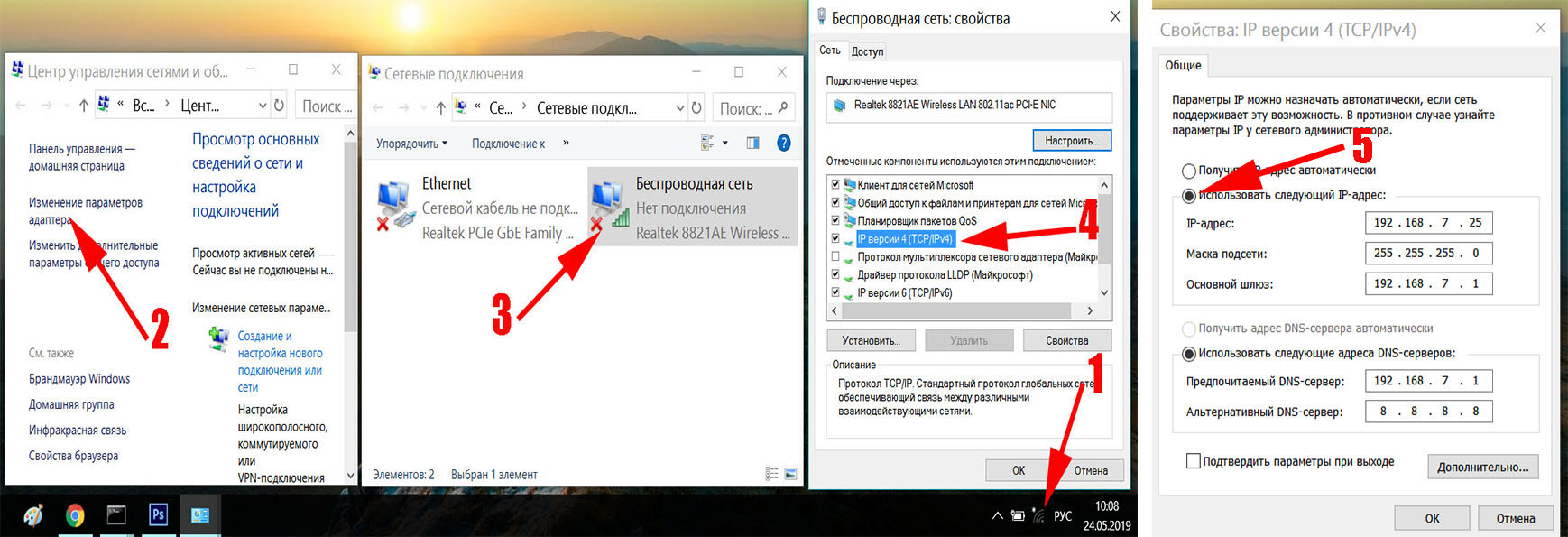Show hidden system tray icons
1568x537 pixels.
[997, 516]
